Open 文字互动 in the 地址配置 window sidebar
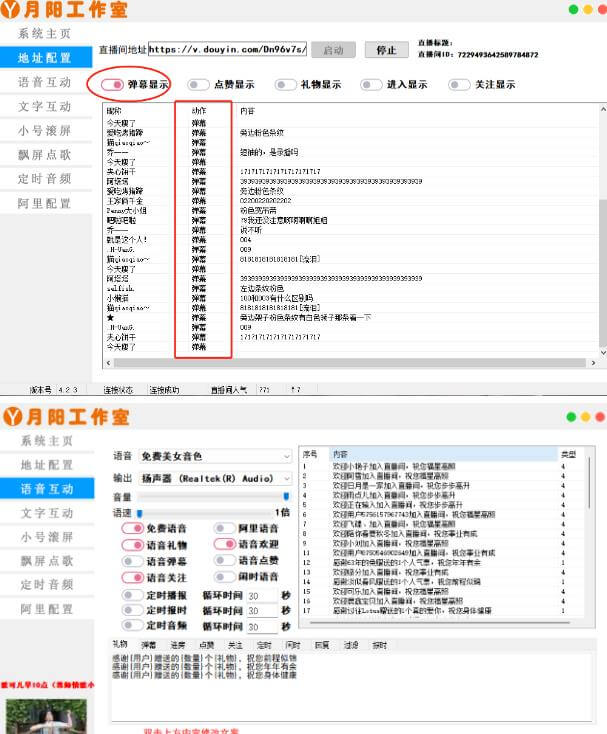 pos(45,106)
